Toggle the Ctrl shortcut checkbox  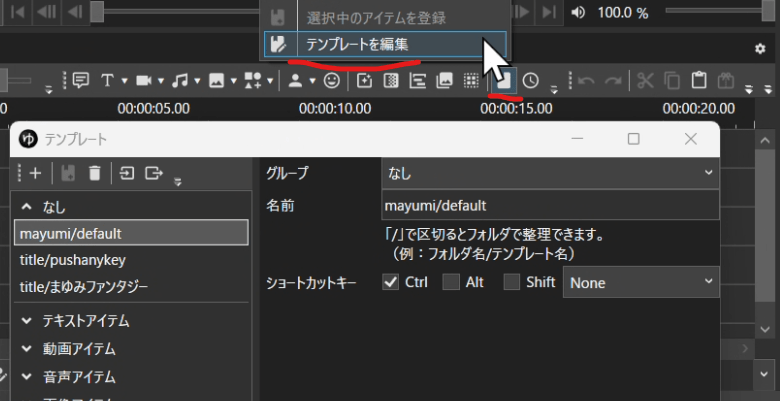coord(390,282)
